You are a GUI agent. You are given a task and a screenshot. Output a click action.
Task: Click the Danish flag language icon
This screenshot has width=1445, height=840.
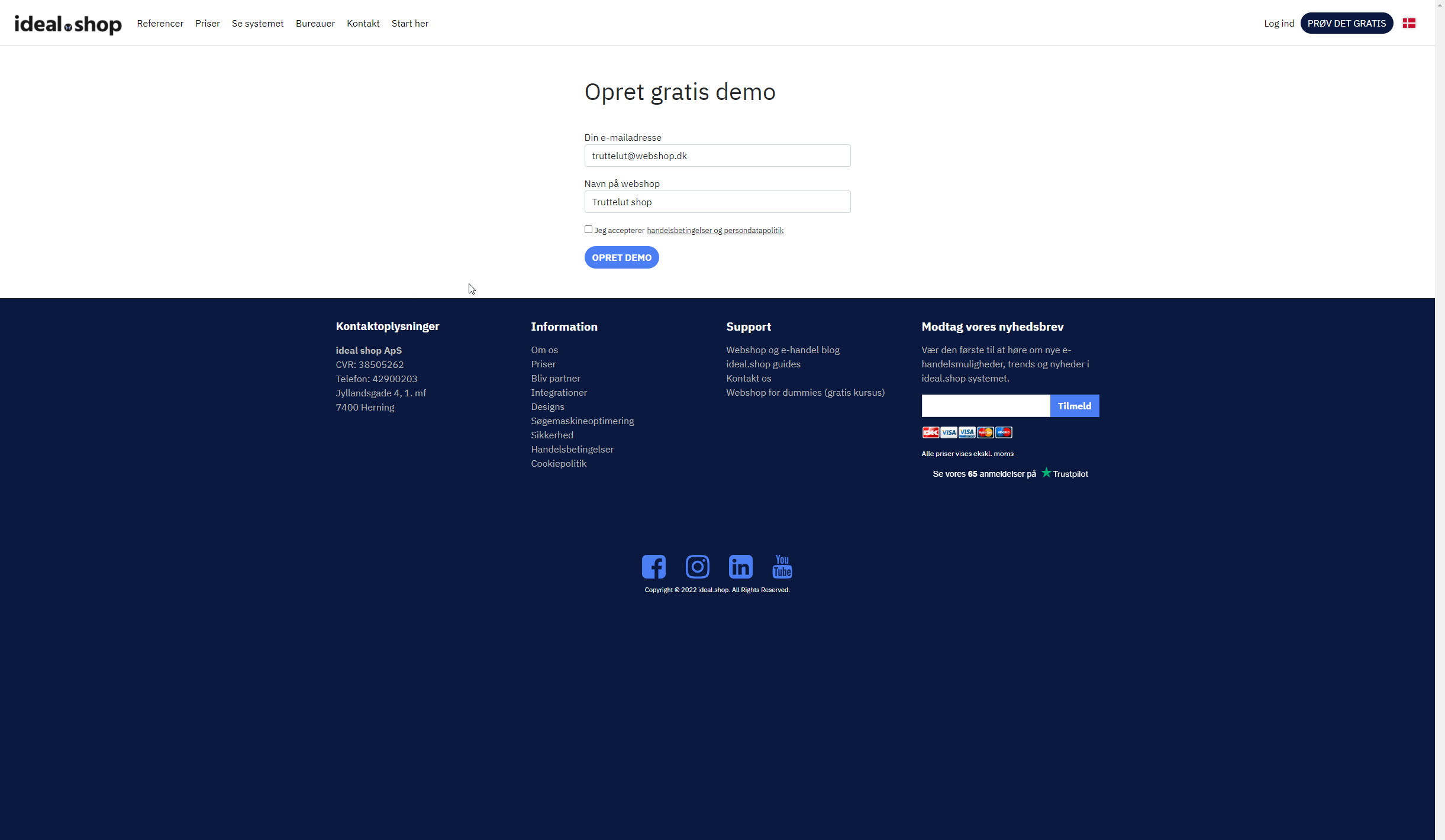click(1409, 23)
